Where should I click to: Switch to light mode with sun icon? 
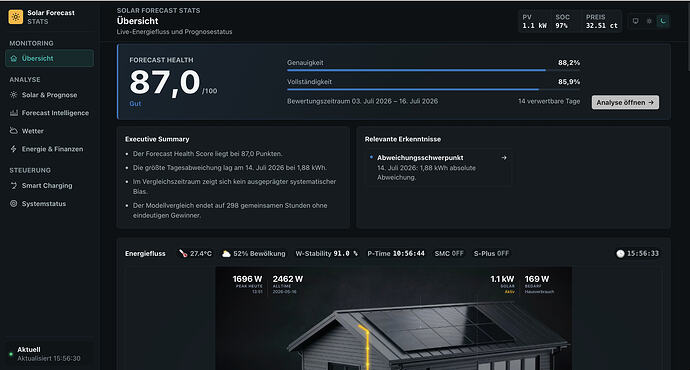(649, 21)
